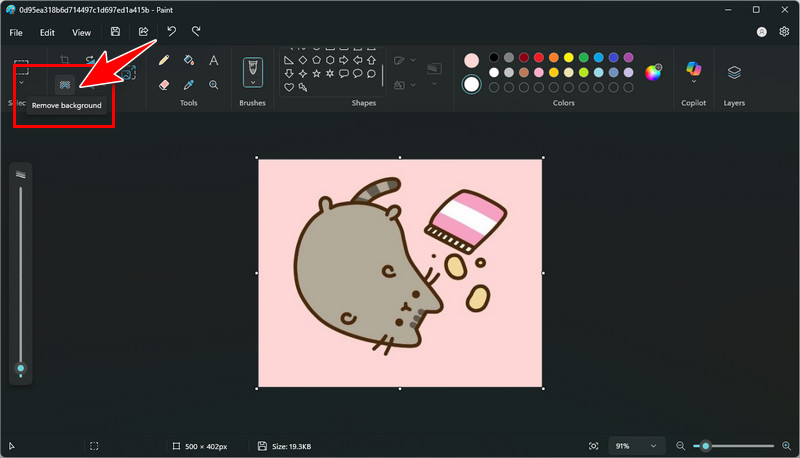Click the Remove background tool icon
Screen dimensions: 800x458
click(65, 85)
